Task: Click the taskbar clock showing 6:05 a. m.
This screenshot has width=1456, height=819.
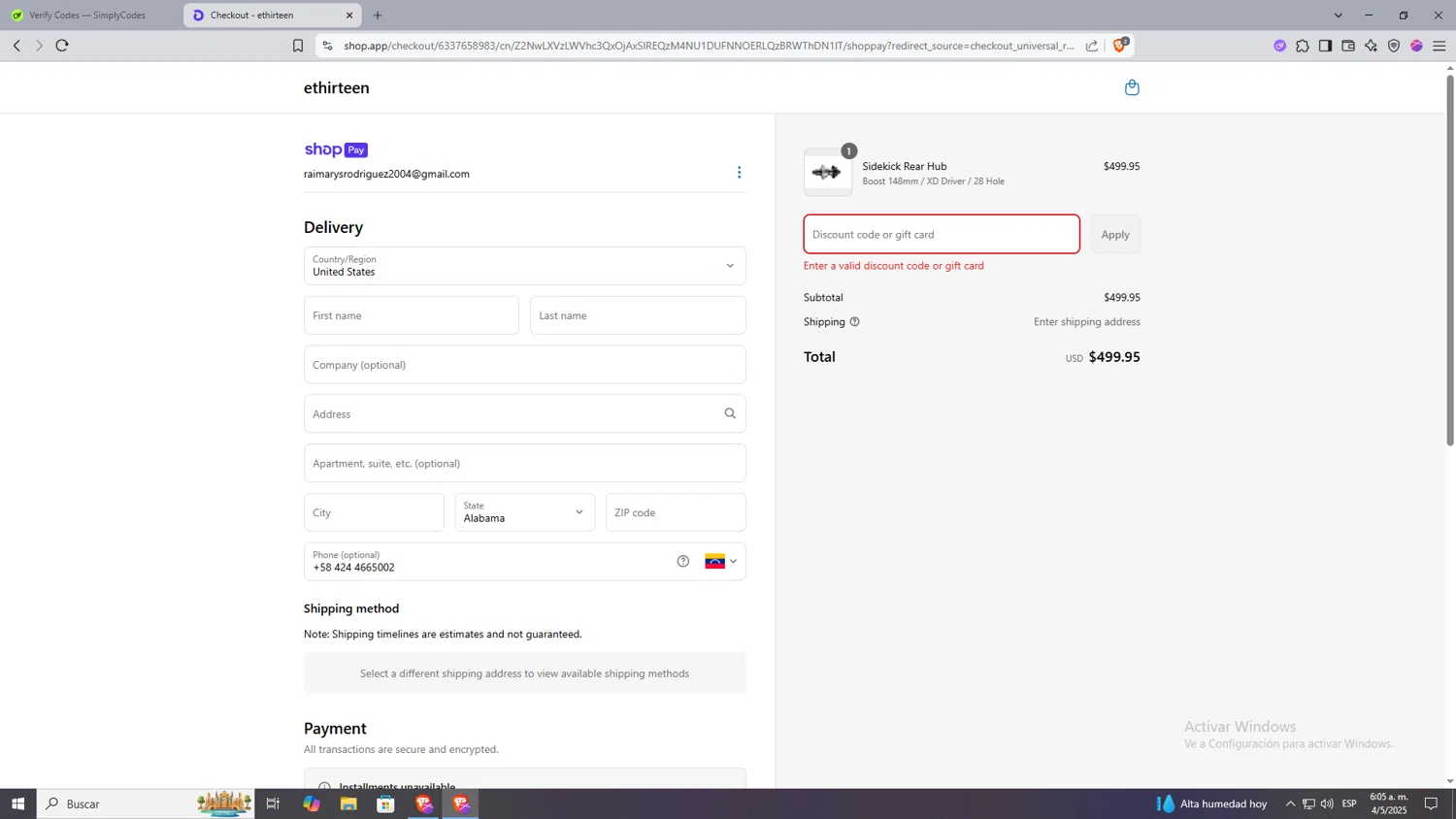Action: pos(1389,803)
